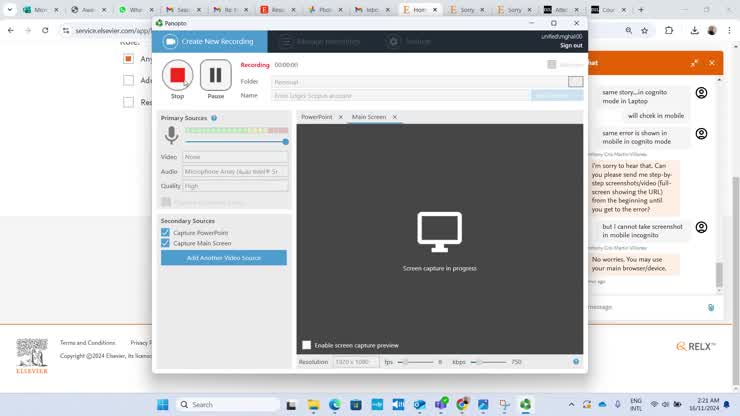Open the Resolution dropdown
Screen dimensions: 740x416
click(355, 362)
